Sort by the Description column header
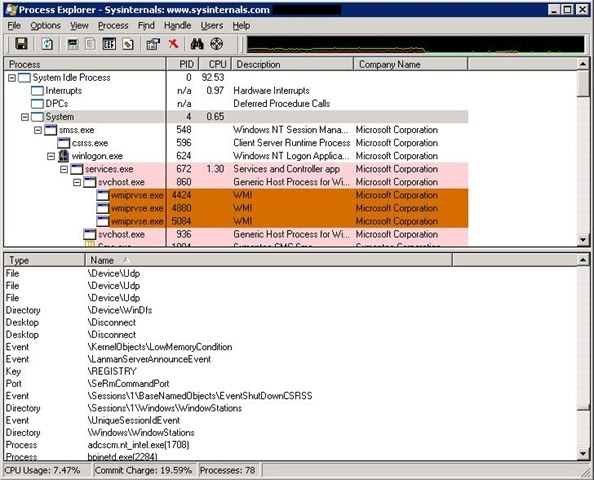594x480 pixels. click(x=292, y=64)
